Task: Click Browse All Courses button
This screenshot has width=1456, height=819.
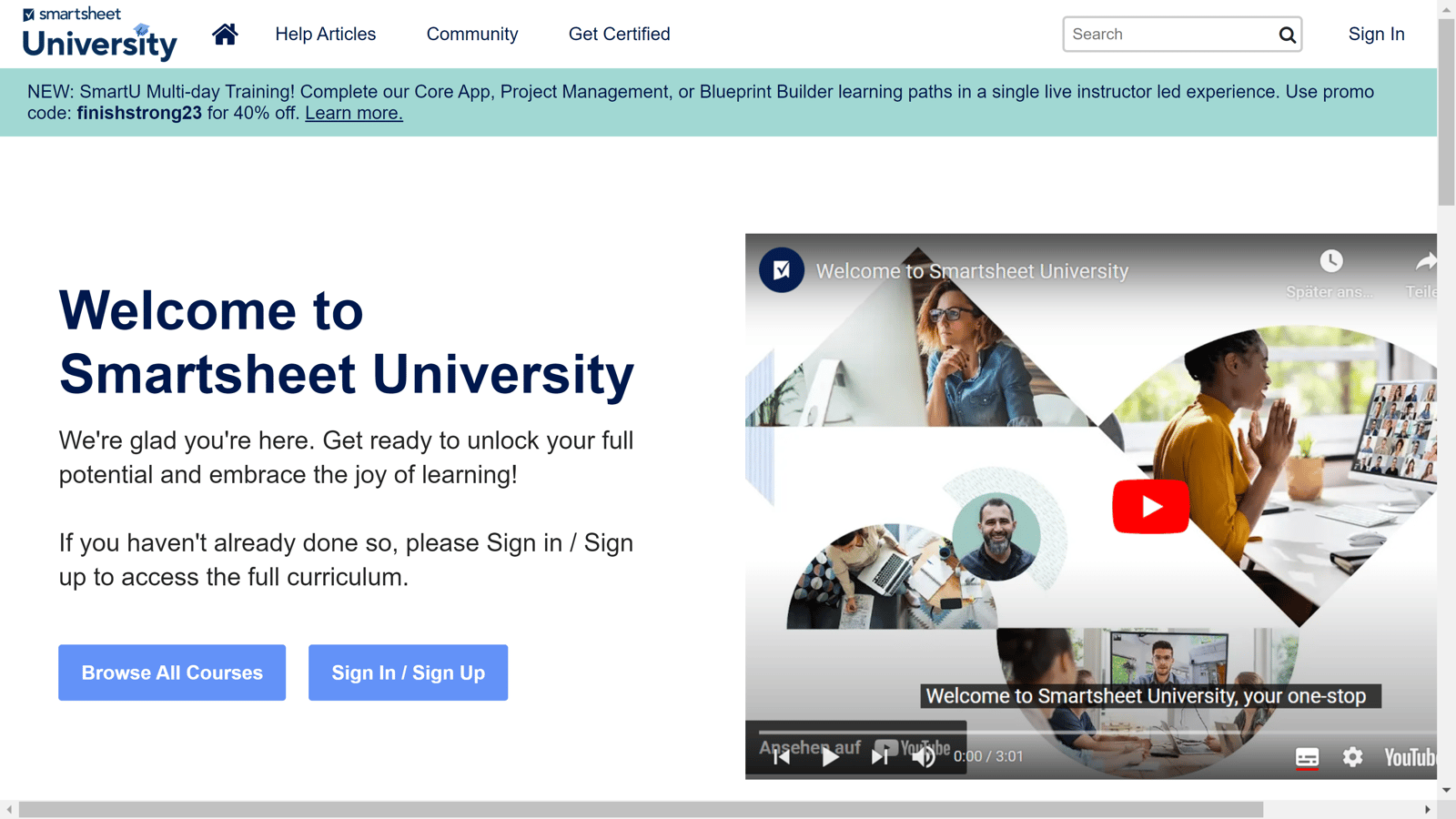Action: point(172,672)
